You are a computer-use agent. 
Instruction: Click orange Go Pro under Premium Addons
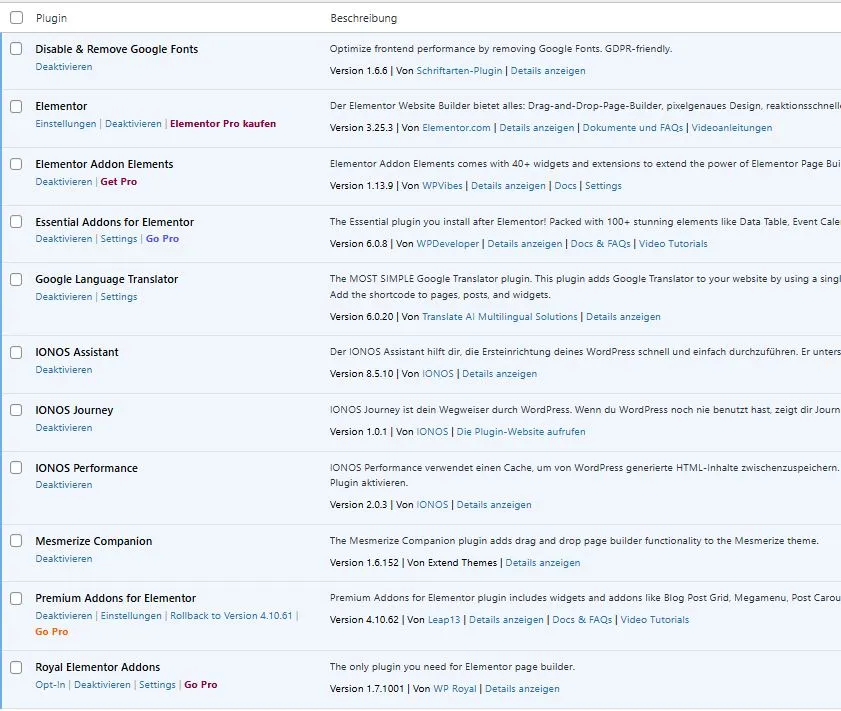51,632
